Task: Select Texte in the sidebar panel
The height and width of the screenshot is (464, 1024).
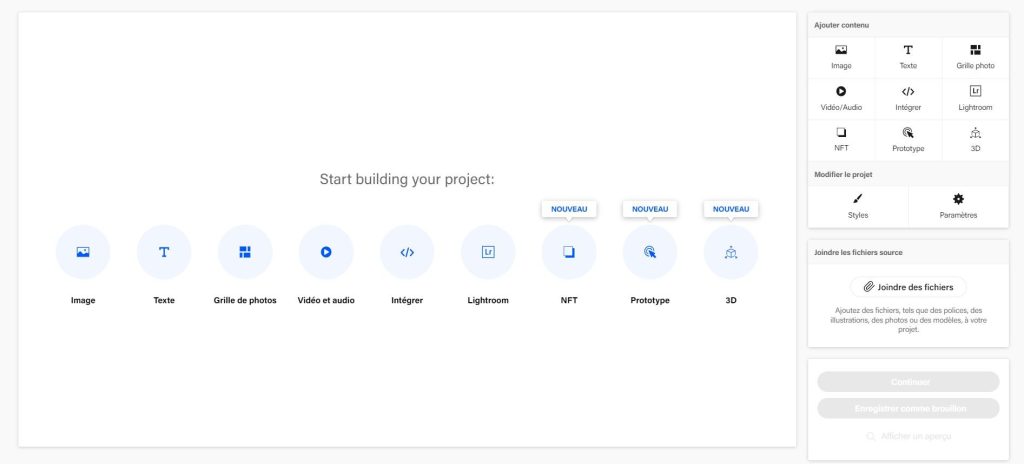Action: tap(908, 58)
